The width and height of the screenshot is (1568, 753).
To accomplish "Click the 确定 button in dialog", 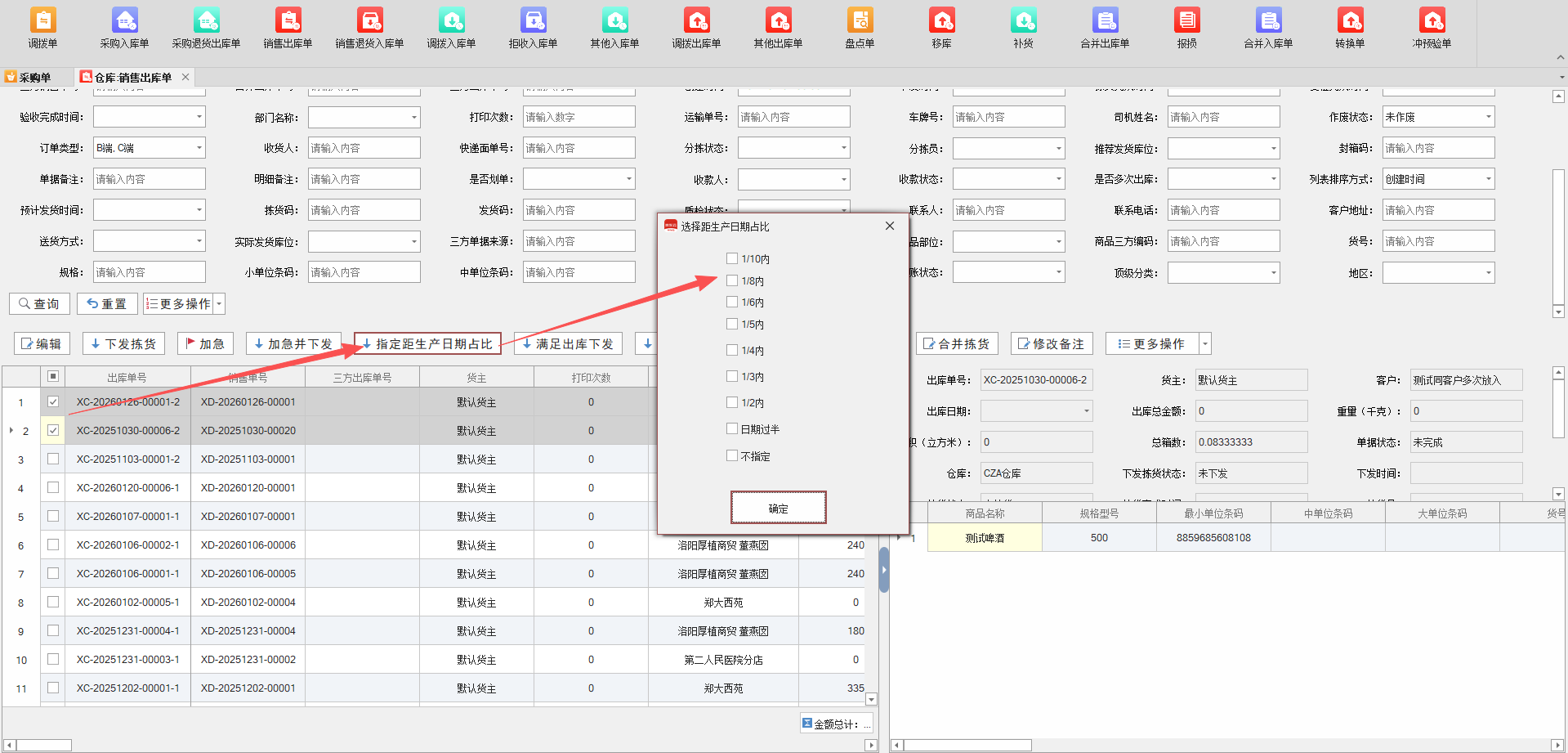I will pos(778,508).
